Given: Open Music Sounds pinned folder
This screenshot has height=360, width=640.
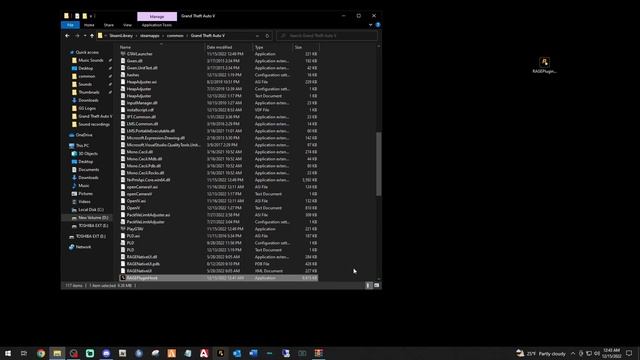Looking at the screenshot, I should (x=91, y=60).
